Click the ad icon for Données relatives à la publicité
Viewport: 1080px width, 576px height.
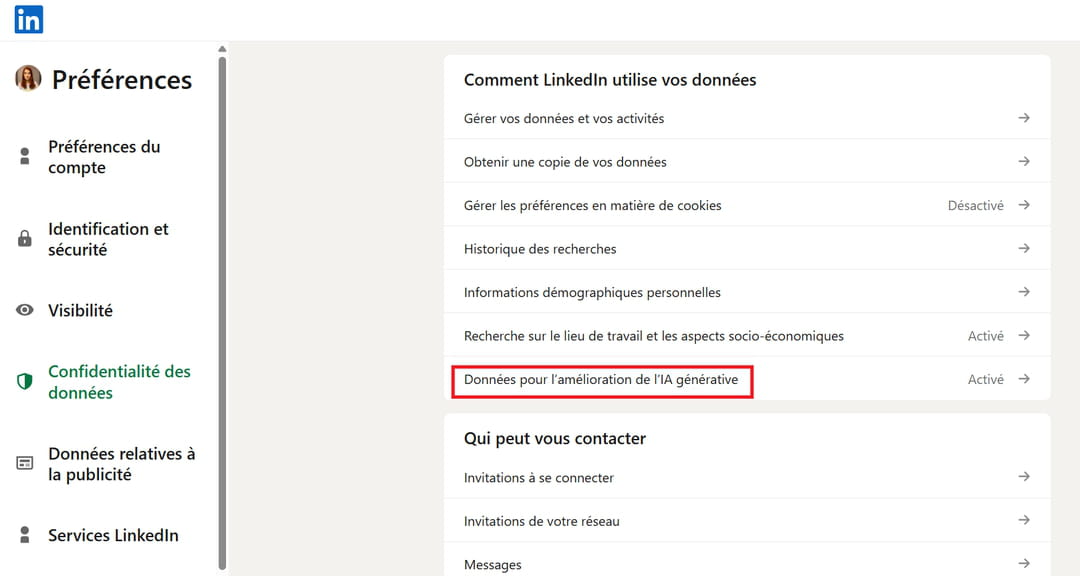point(25,464)
